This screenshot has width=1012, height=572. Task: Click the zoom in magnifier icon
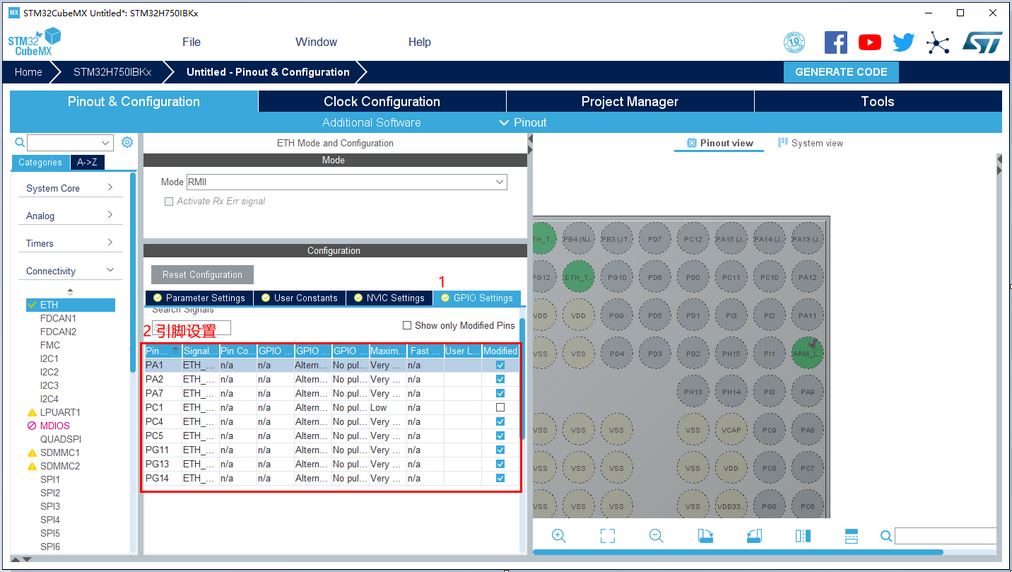[x=559, y=536]
